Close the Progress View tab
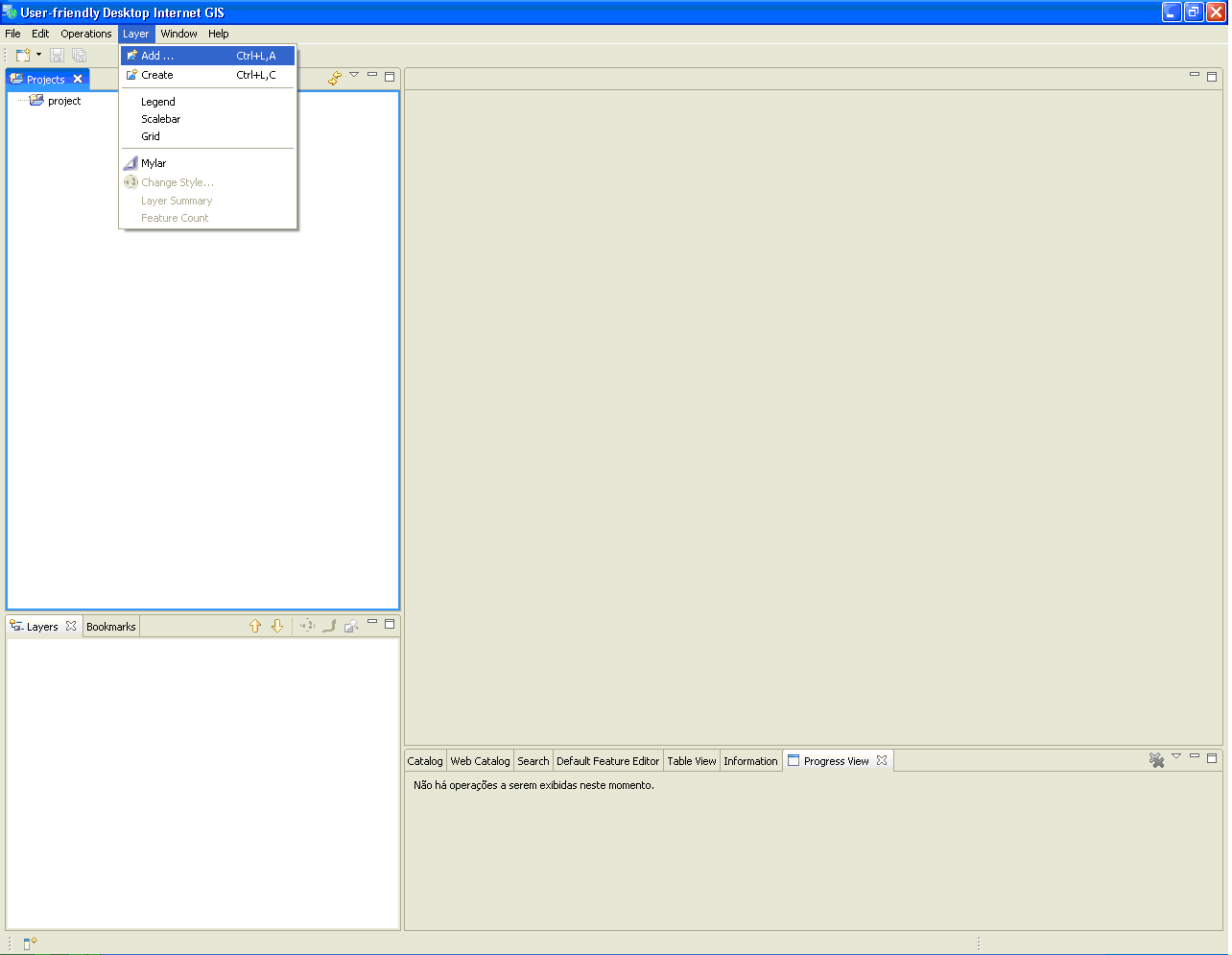The height and width of the screenshot is (955, 1232). 882,760
